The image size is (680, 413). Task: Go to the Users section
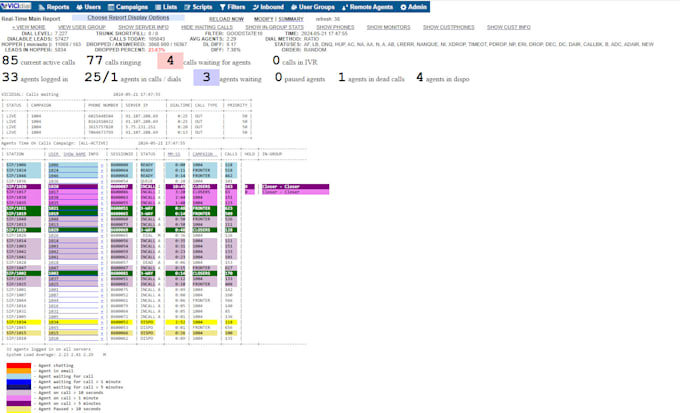click(88, 7)
